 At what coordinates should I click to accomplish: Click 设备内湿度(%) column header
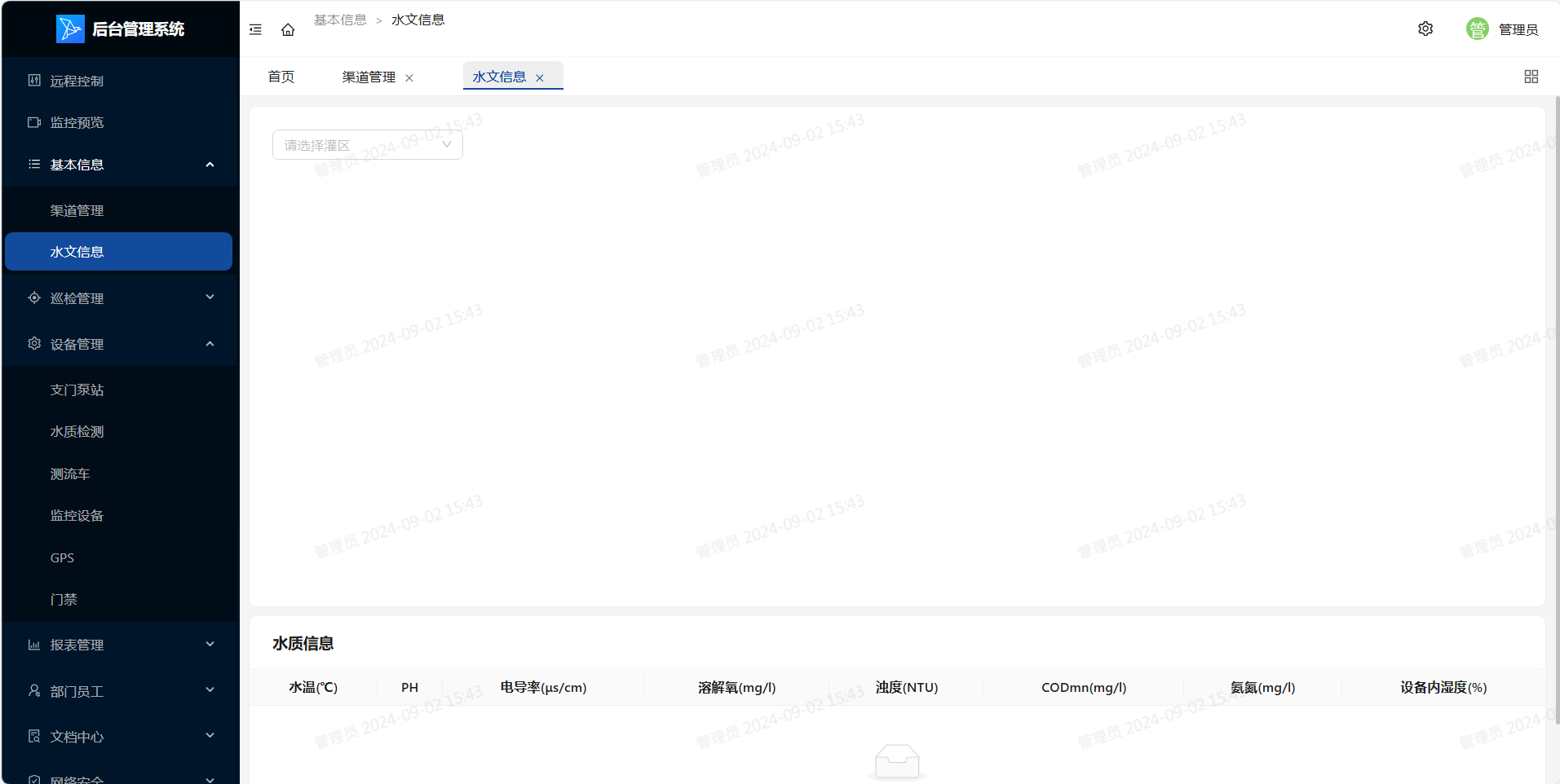[1443, 687]
